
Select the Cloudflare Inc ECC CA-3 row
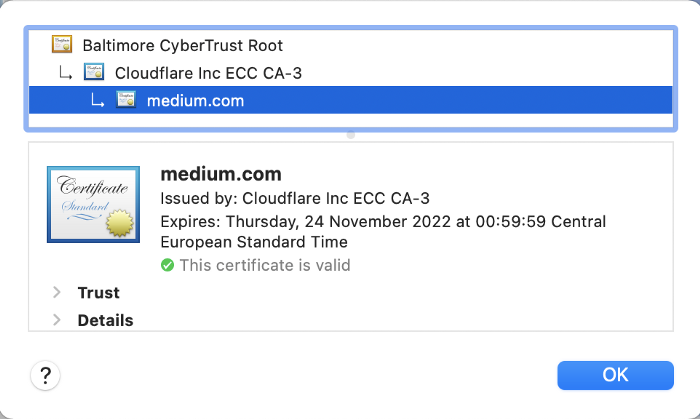pyautogui.click(x=208, y=72)
